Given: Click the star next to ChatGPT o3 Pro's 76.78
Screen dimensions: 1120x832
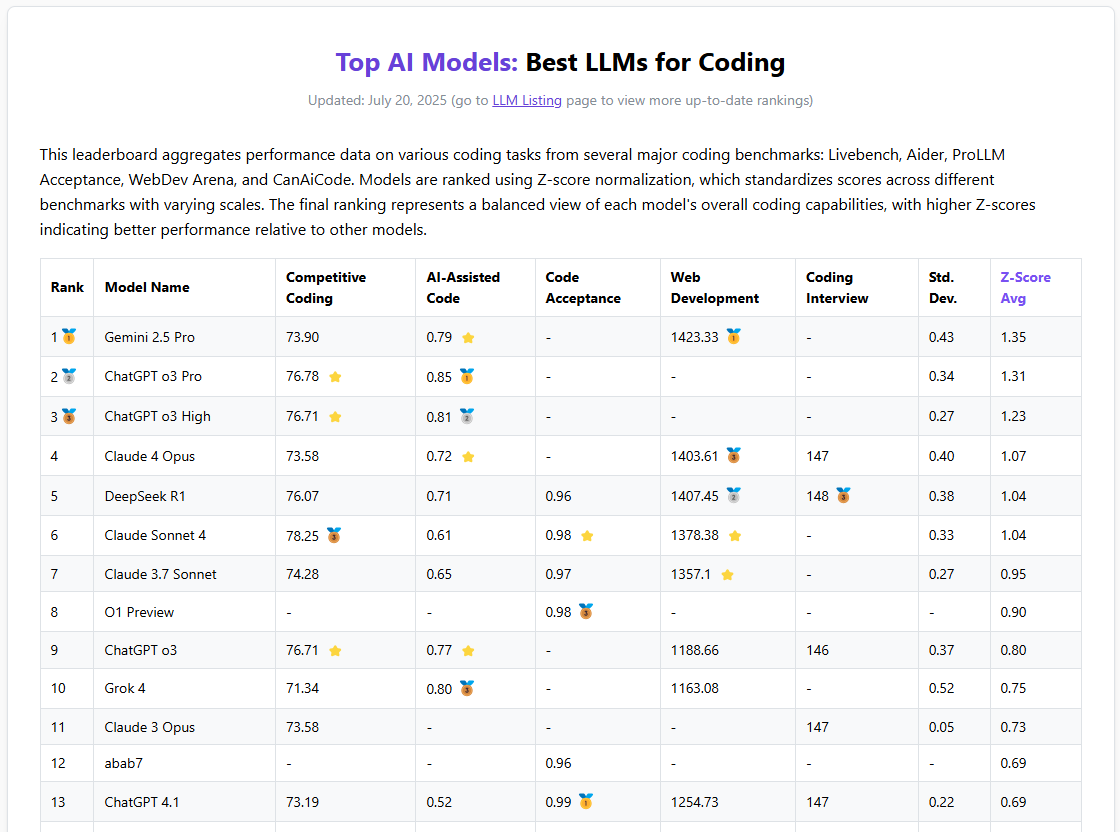Looking at the screenshot, I should tap(335, 377).
